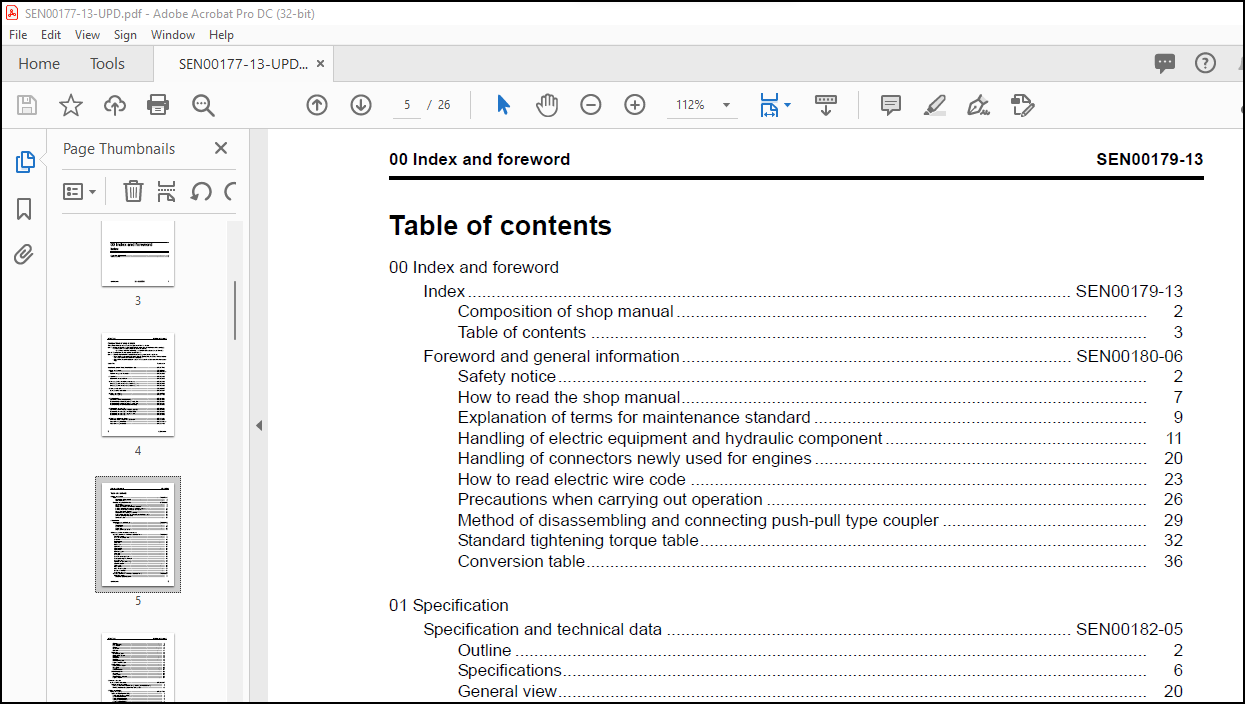Viewport: 1245px width, 704px height.
Task: Open the Sign menu
Action: (125, 34)
